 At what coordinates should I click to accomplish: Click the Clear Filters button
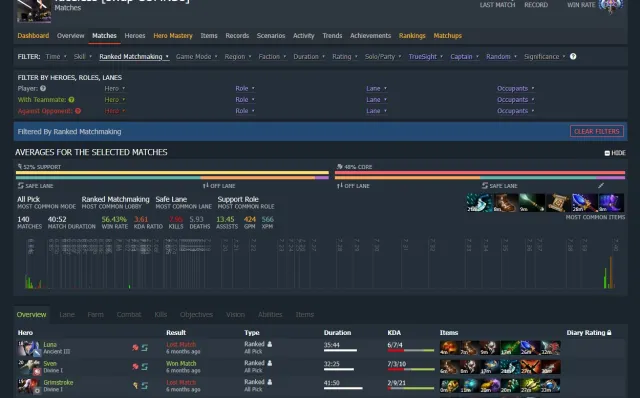[x=597, y=131]
